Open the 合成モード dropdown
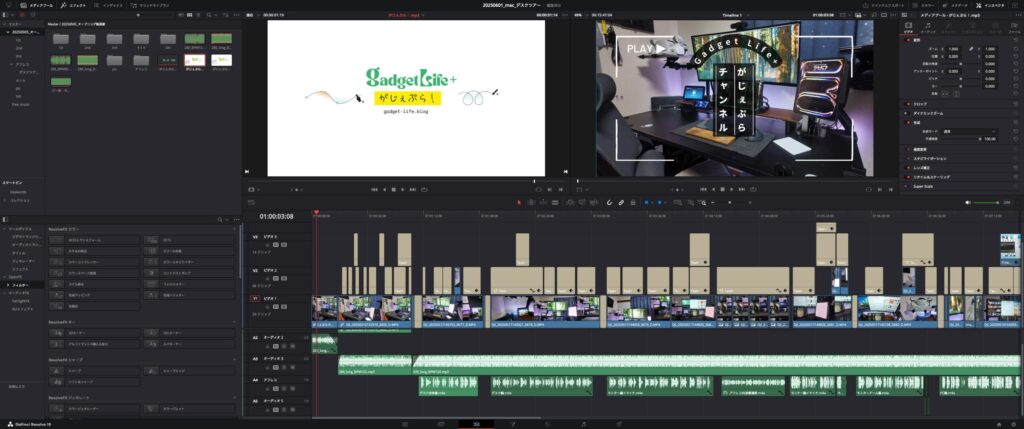This screenshot has height=429, width=1024. click(x=969, y=131)
